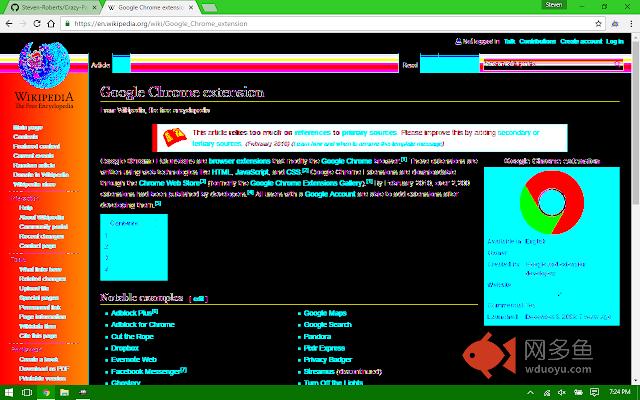Click the Chrome taskbar icon
640x400 pixels.
[46, 393]
